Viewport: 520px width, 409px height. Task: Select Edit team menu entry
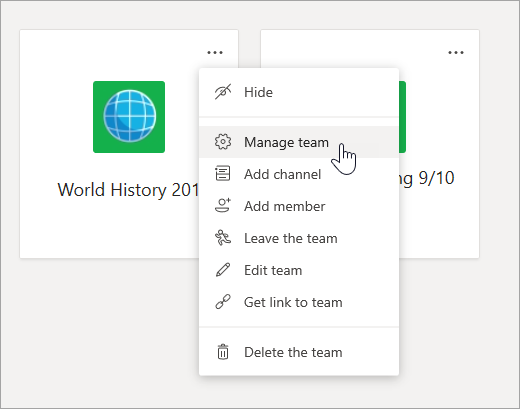[299, 270]
